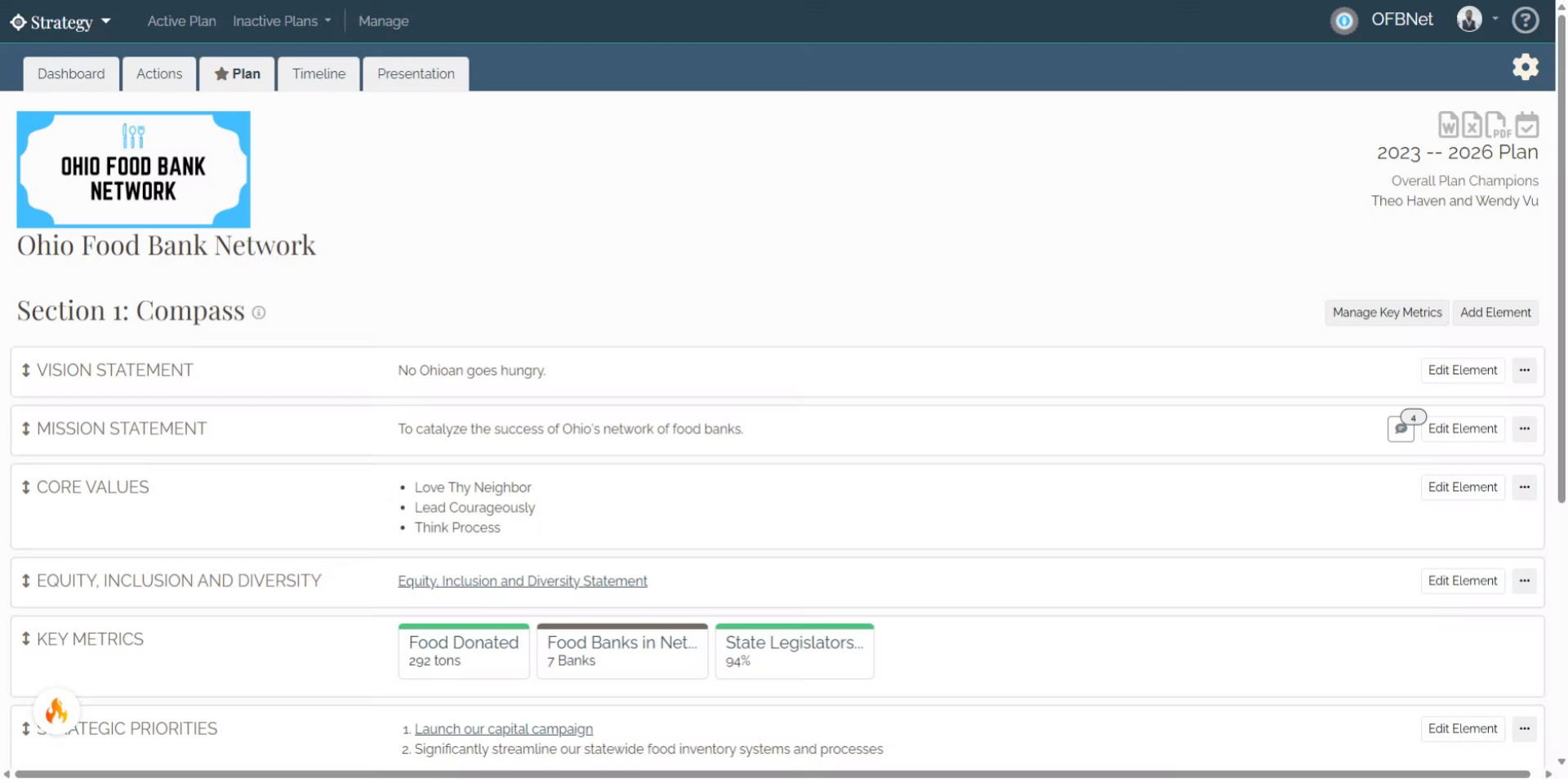Click 'Theo Haven and Wendy Vu' text
This screenshot has height=779, width=1568.
pos(1454,201)
